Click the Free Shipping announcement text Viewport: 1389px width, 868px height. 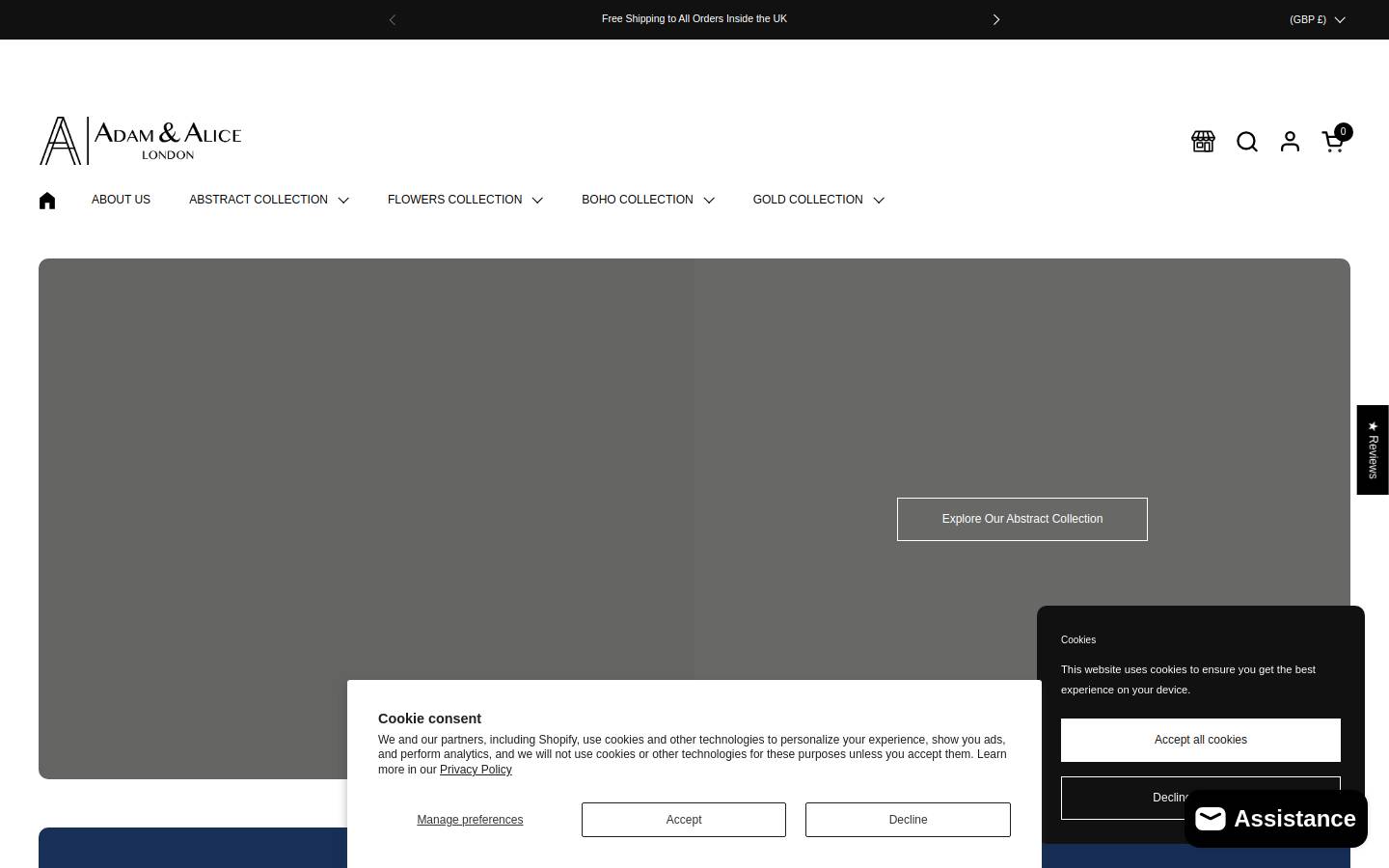[694, 19]
